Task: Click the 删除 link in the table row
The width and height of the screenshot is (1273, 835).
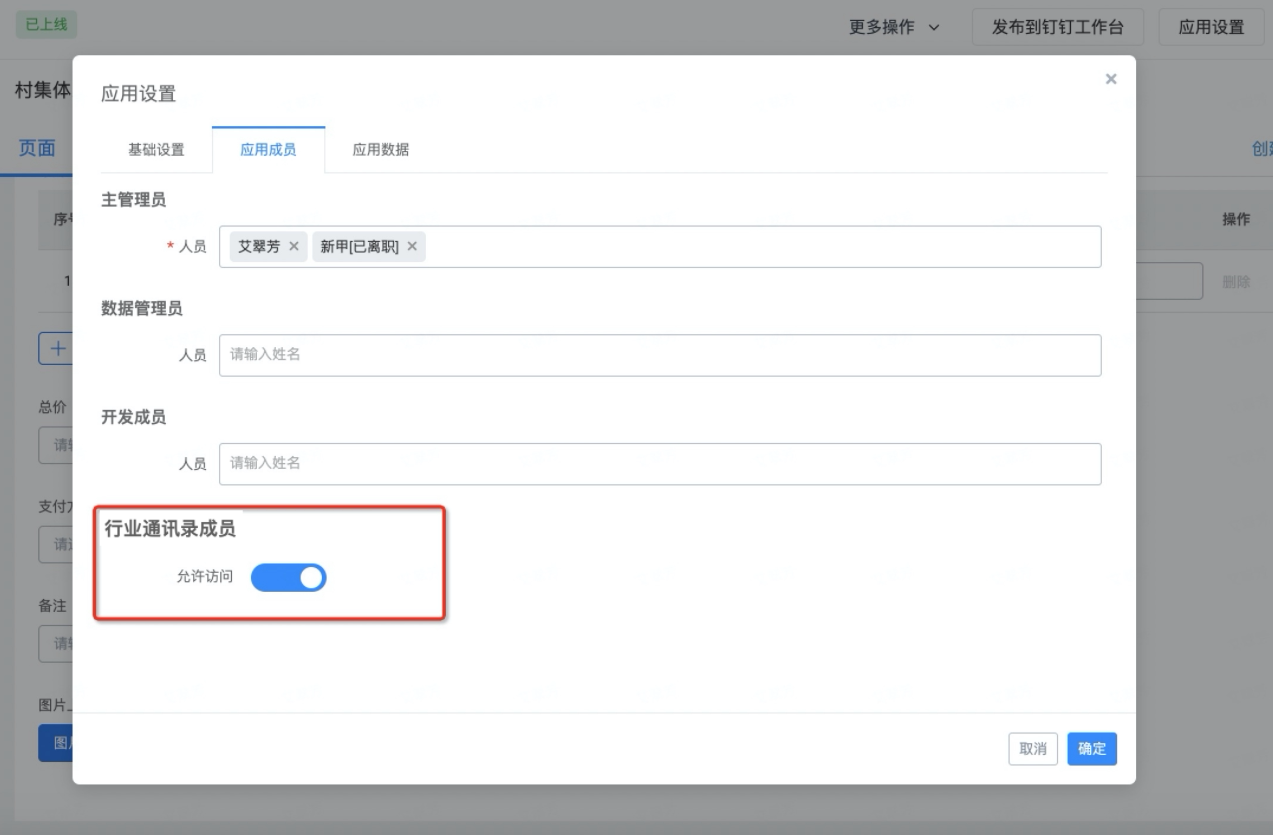Action: [1237, 282]
